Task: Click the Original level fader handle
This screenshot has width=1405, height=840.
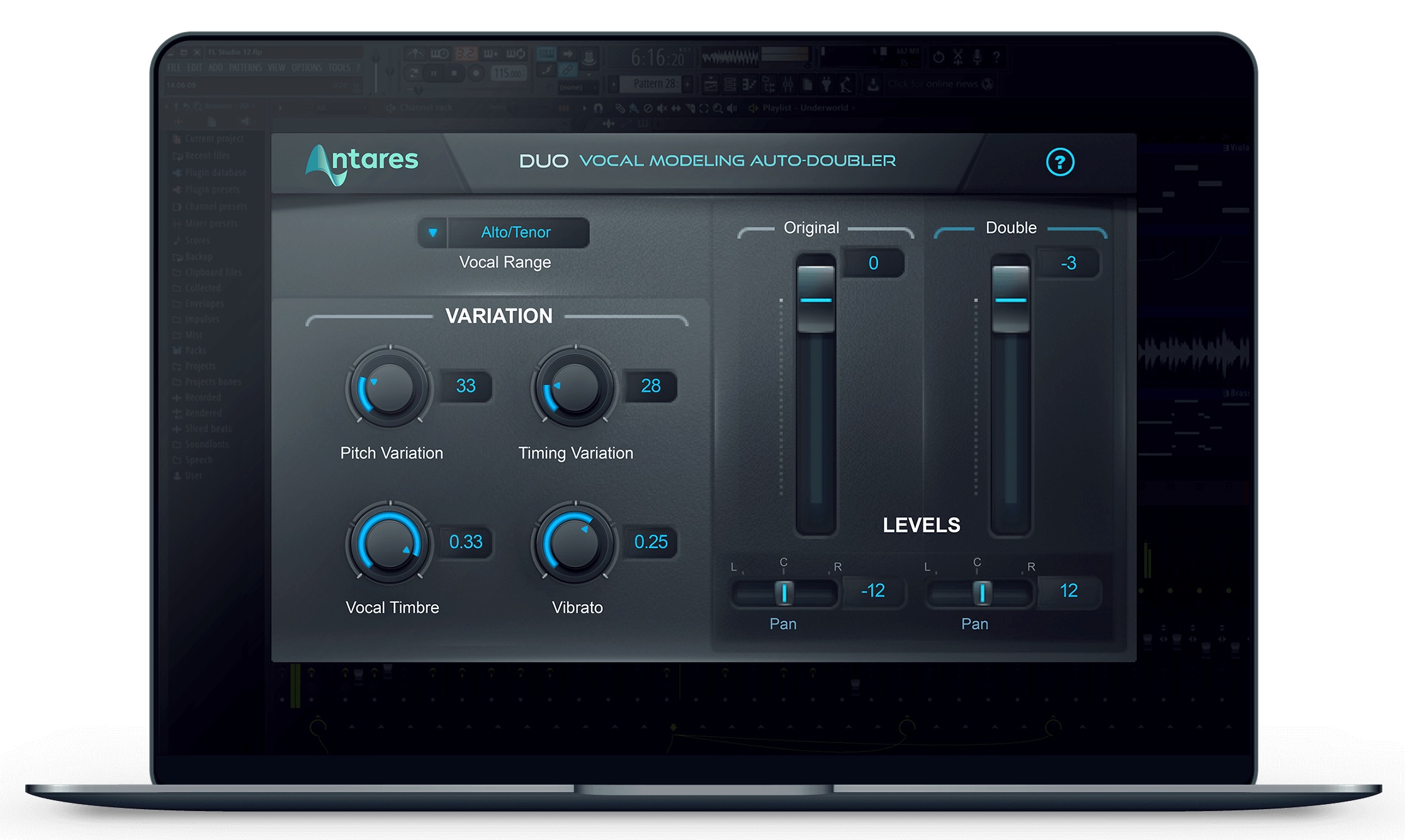Action: (x=816, y=300)
